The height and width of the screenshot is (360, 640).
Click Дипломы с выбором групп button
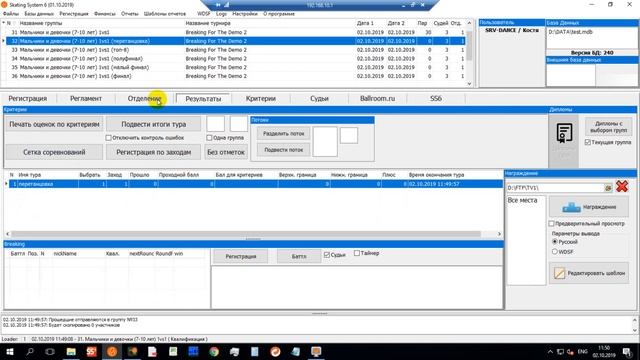click(608, 127)
